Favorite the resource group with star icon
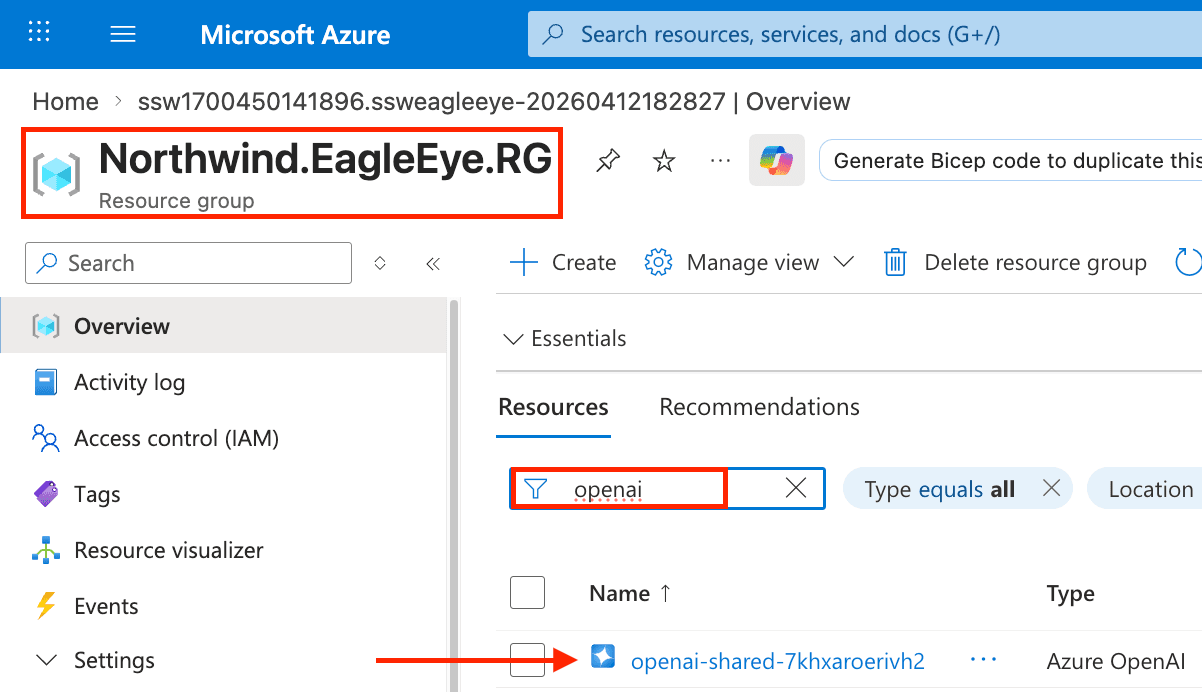The image size is (1202, 692). tap(663, 160)
